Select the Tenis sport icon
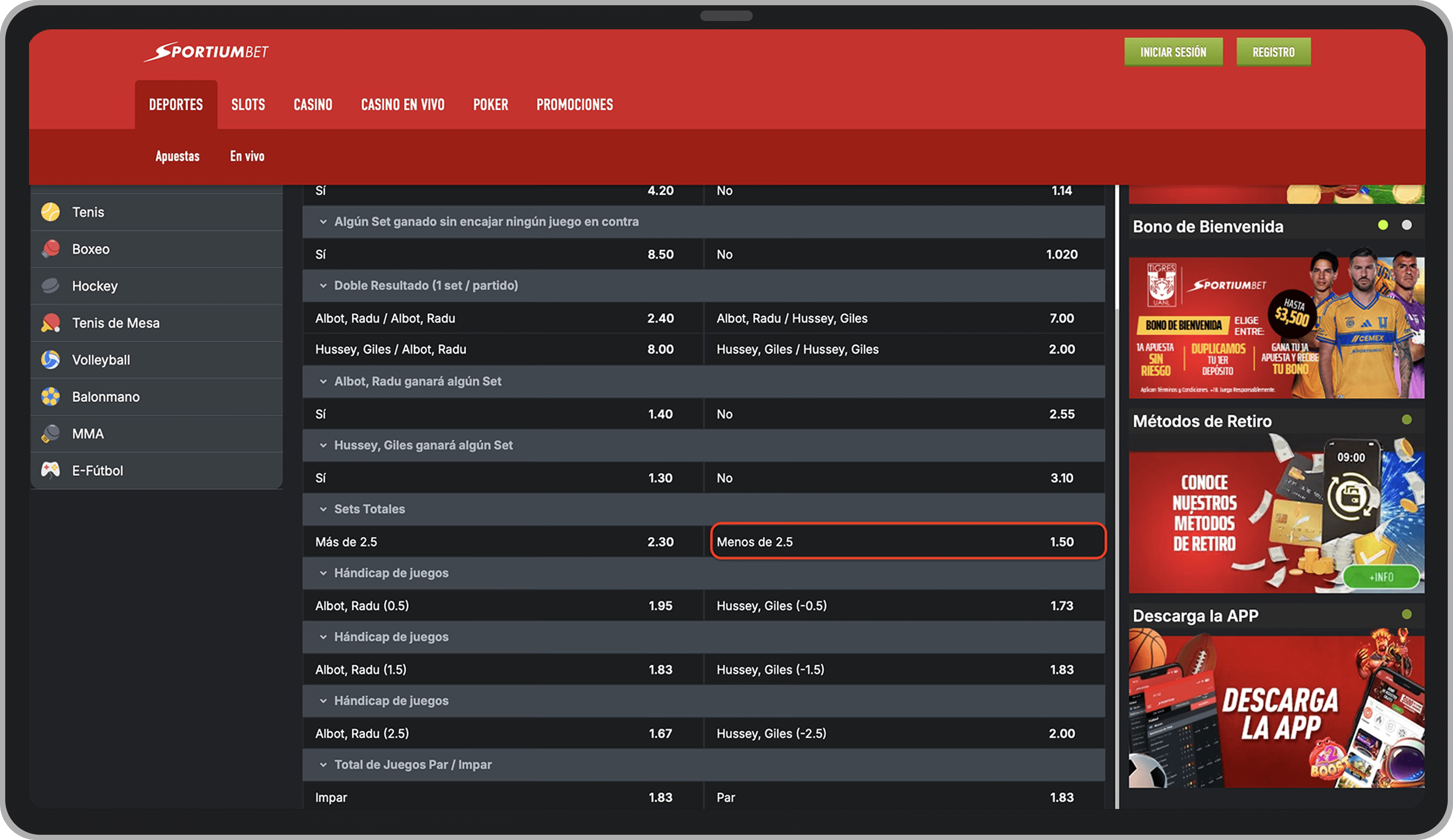The image size is (1453, 840). [51, 212]
